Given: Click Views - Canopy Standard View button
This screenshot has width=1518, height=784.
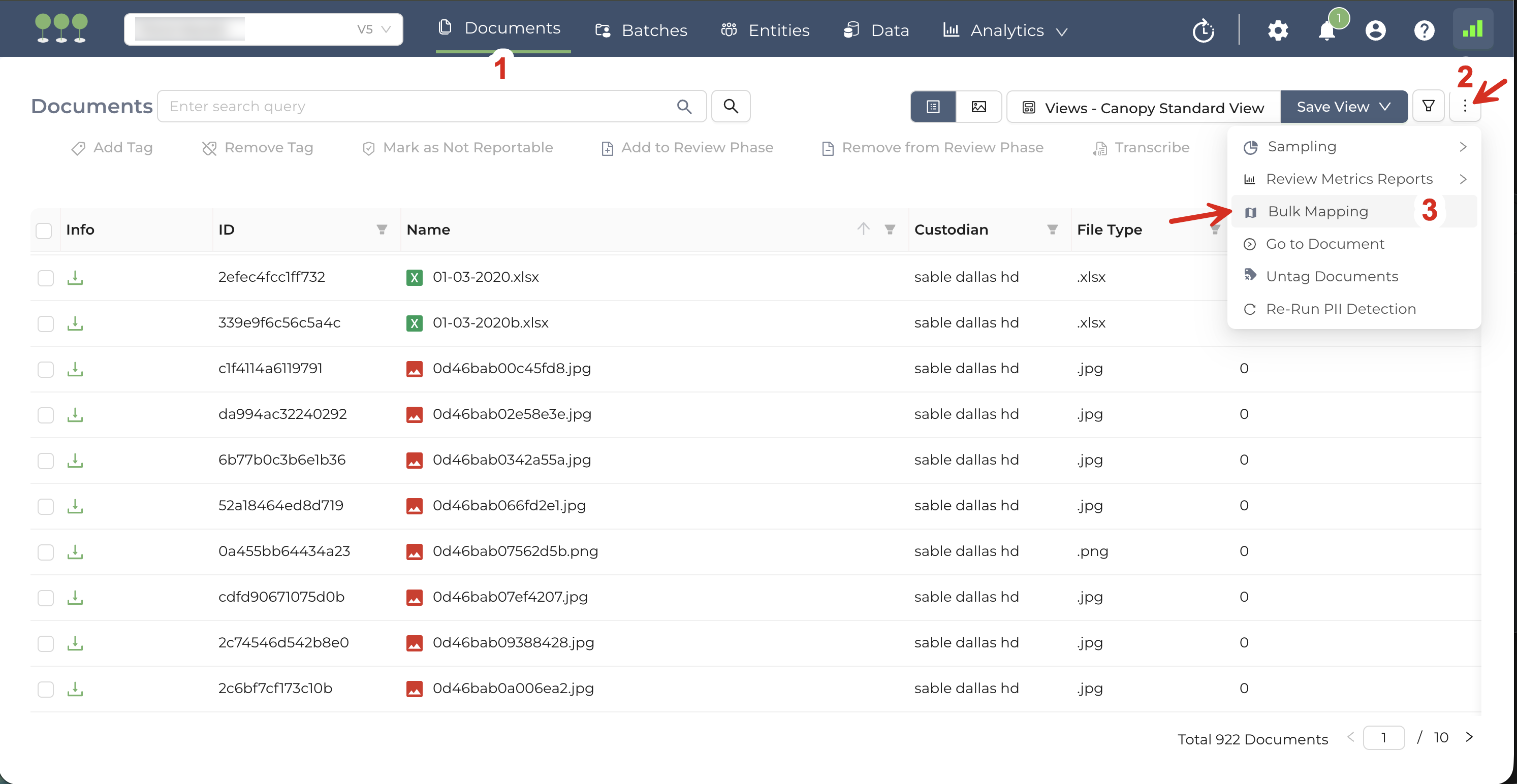Looking at the screenshot, I should [1143, 108].
